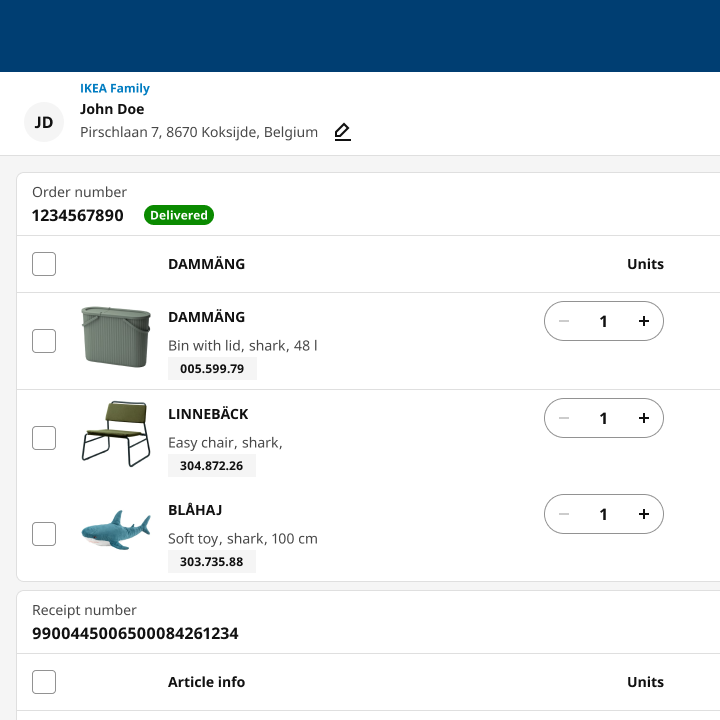Increase units for DAMMÄNG bin
Viewport: 720px width, 720px height.
(x=644, y=321)
